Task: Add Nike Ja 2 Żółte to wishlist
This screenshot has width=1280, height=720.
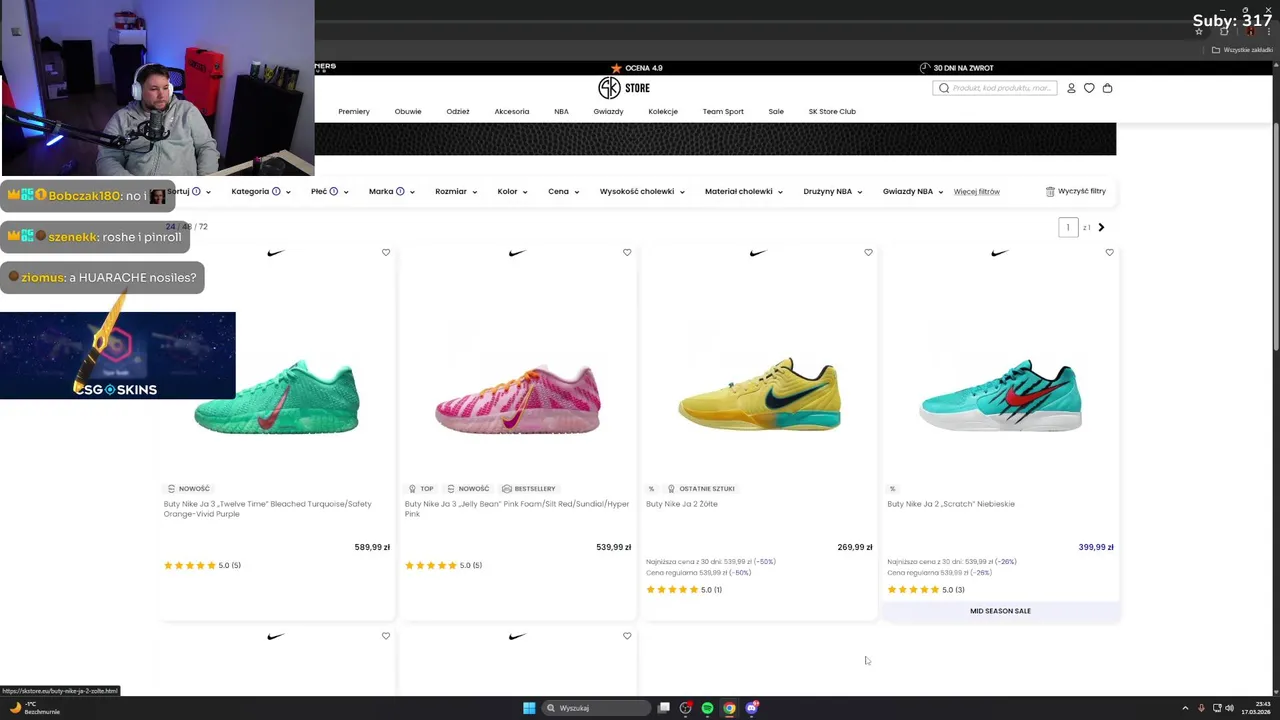Action: (x=868, y=252)
